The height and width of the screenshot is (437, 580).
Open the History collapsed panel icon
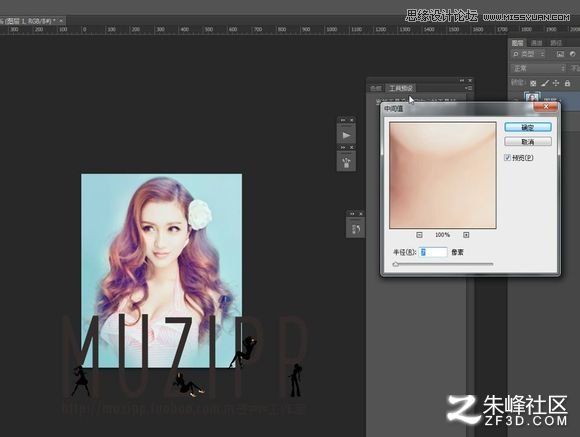pyautogui.click(x=355, y=229)
